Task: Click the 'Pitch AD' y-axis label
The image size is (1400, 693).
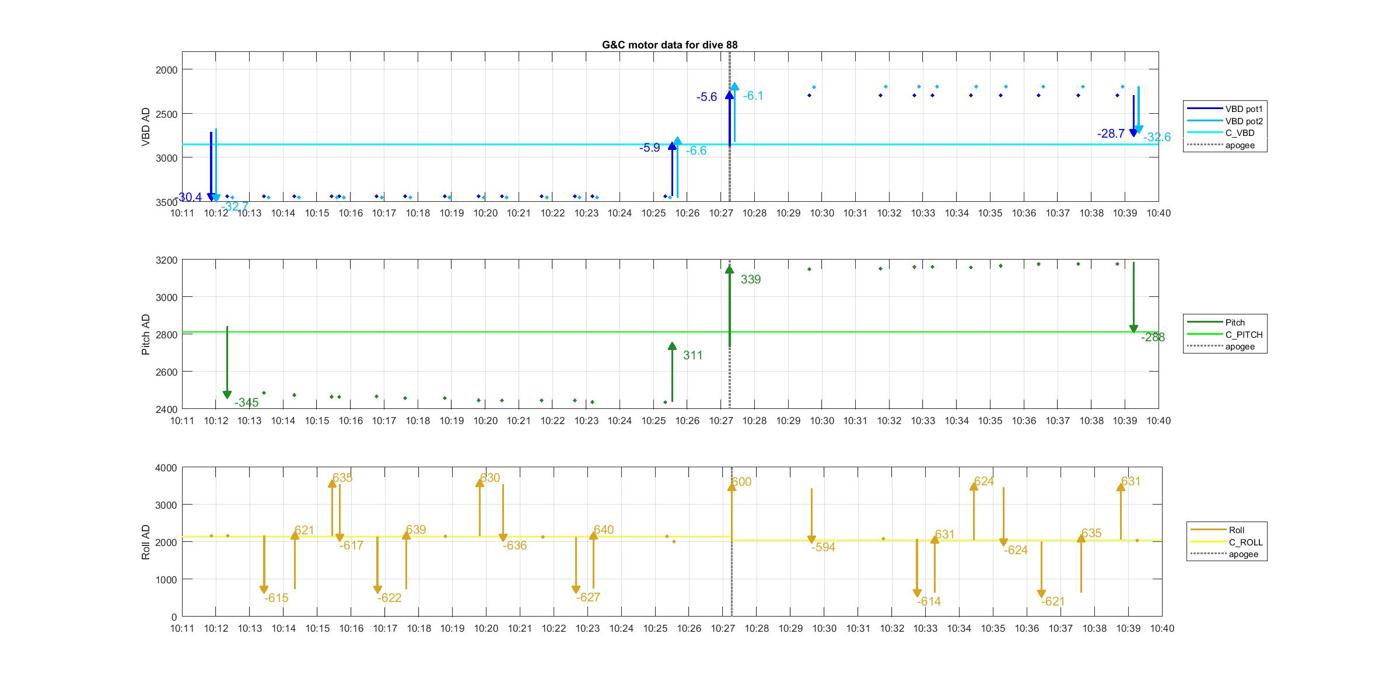Action: pyautogui.click(x=146, y=335)
